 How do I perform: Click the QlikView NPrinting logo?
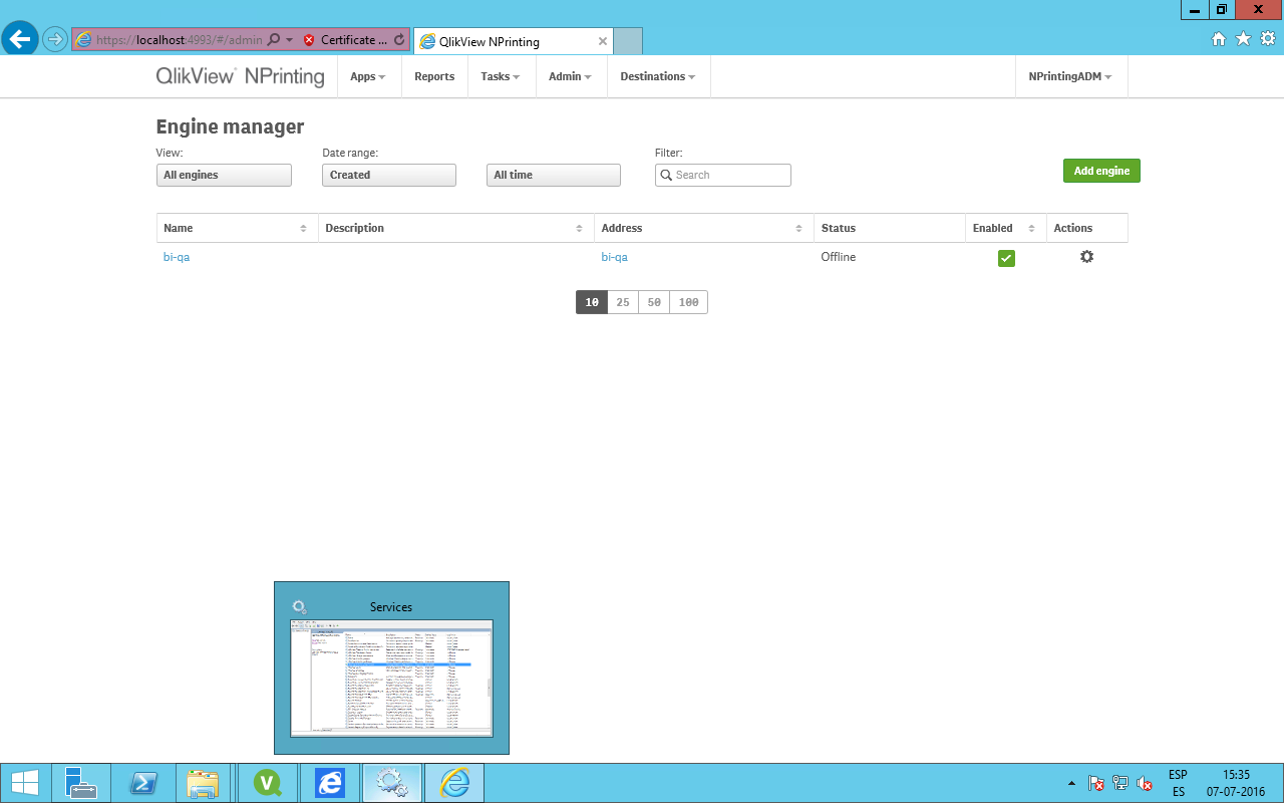coord(240,77)
